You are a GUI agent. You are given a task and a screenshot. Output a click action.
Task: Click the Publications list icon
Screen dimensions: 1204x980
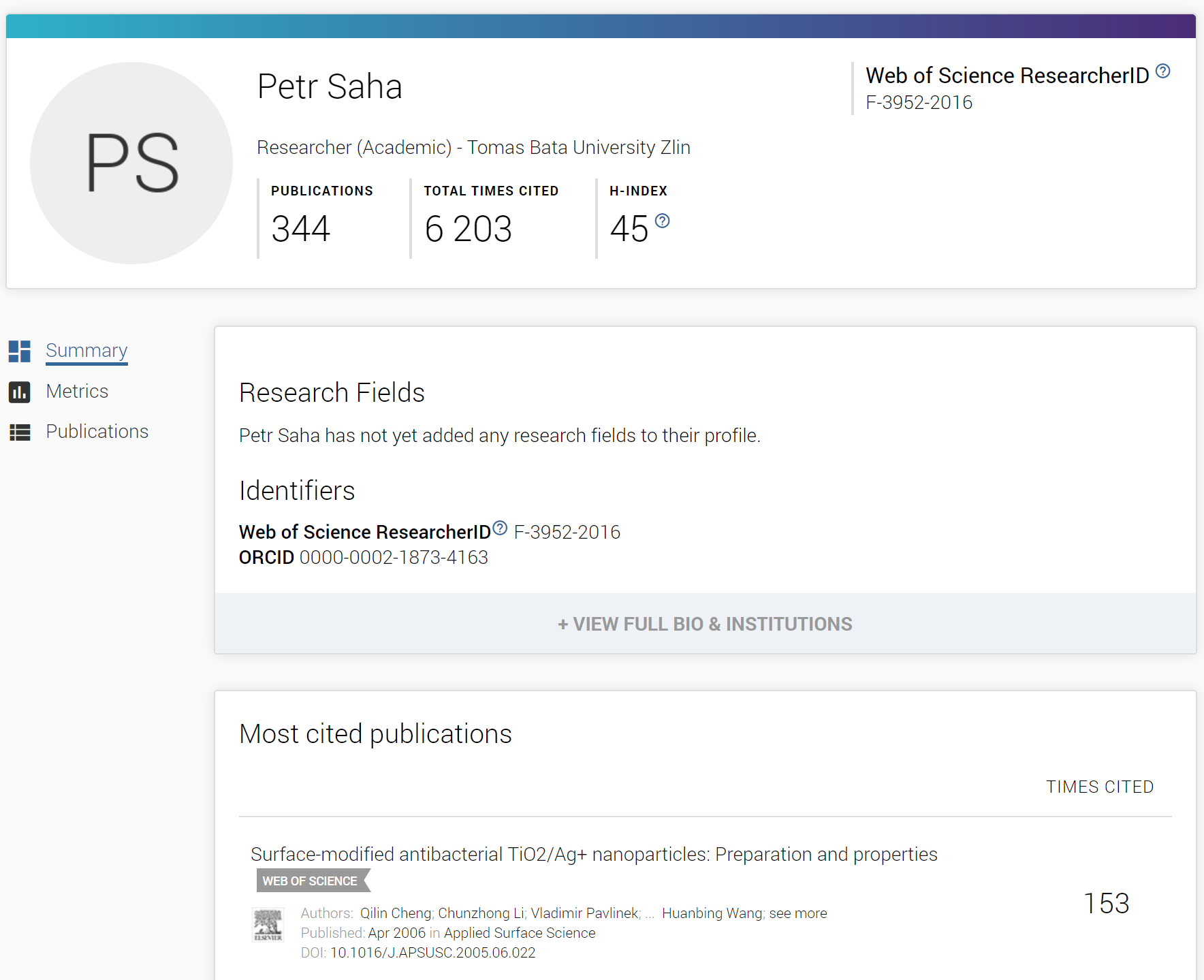[x=20, y=432]
